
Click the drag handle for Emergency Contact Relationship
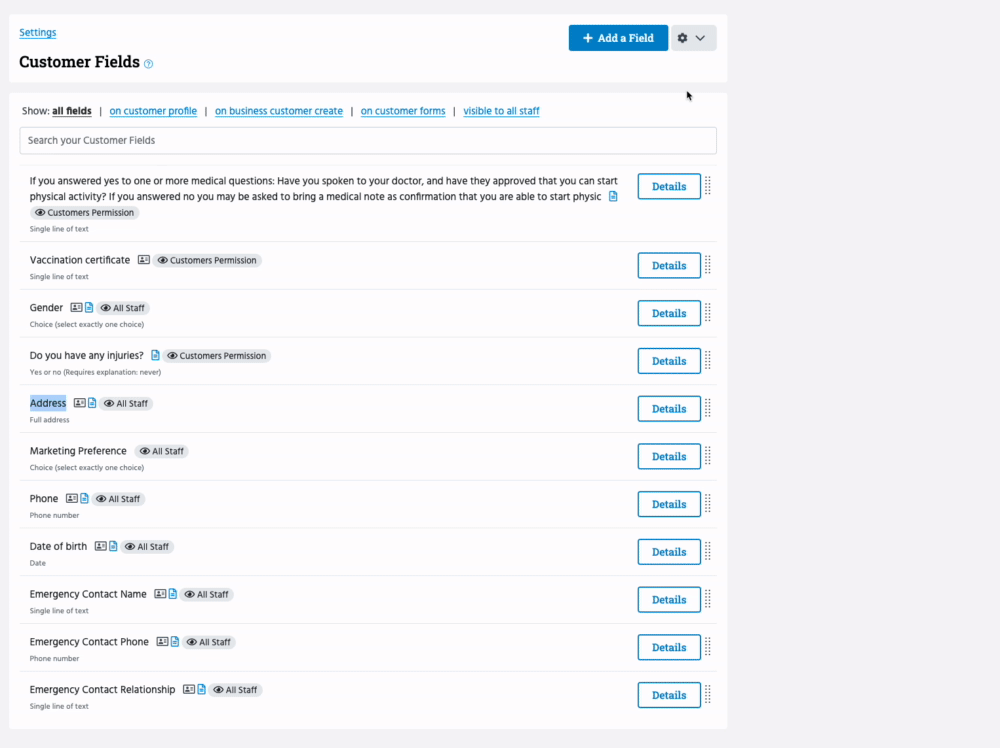pos(708,695)
